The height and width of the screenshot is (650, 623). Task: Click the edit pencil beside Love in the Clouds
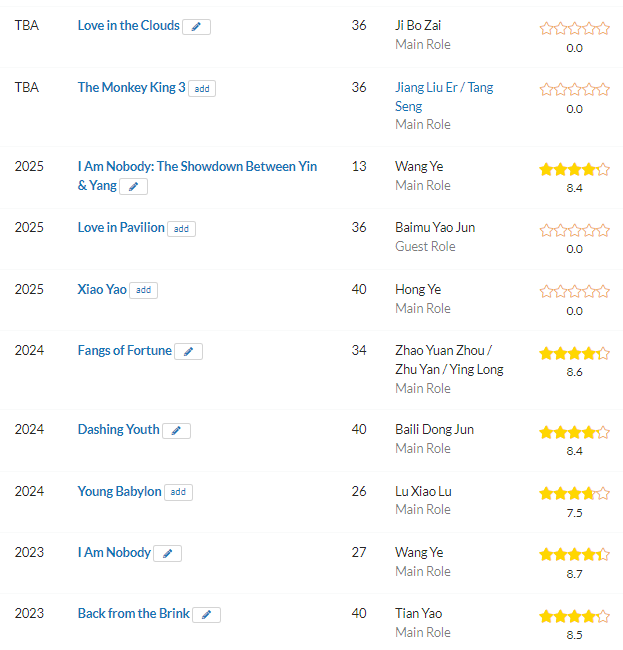pyautogui.click(x=196, y=27)
